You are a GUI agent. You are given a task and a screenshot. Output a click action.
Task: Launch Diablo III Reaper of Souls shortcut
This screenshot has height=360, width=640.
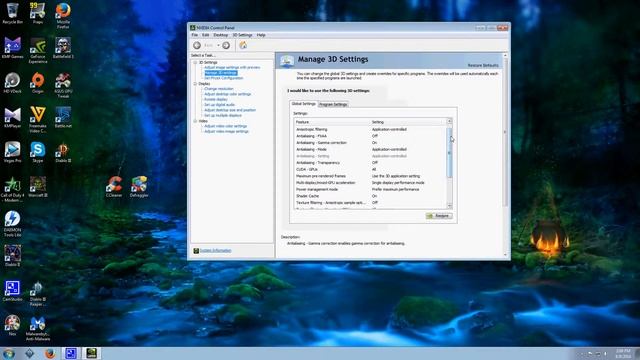[x=38, y=293]
